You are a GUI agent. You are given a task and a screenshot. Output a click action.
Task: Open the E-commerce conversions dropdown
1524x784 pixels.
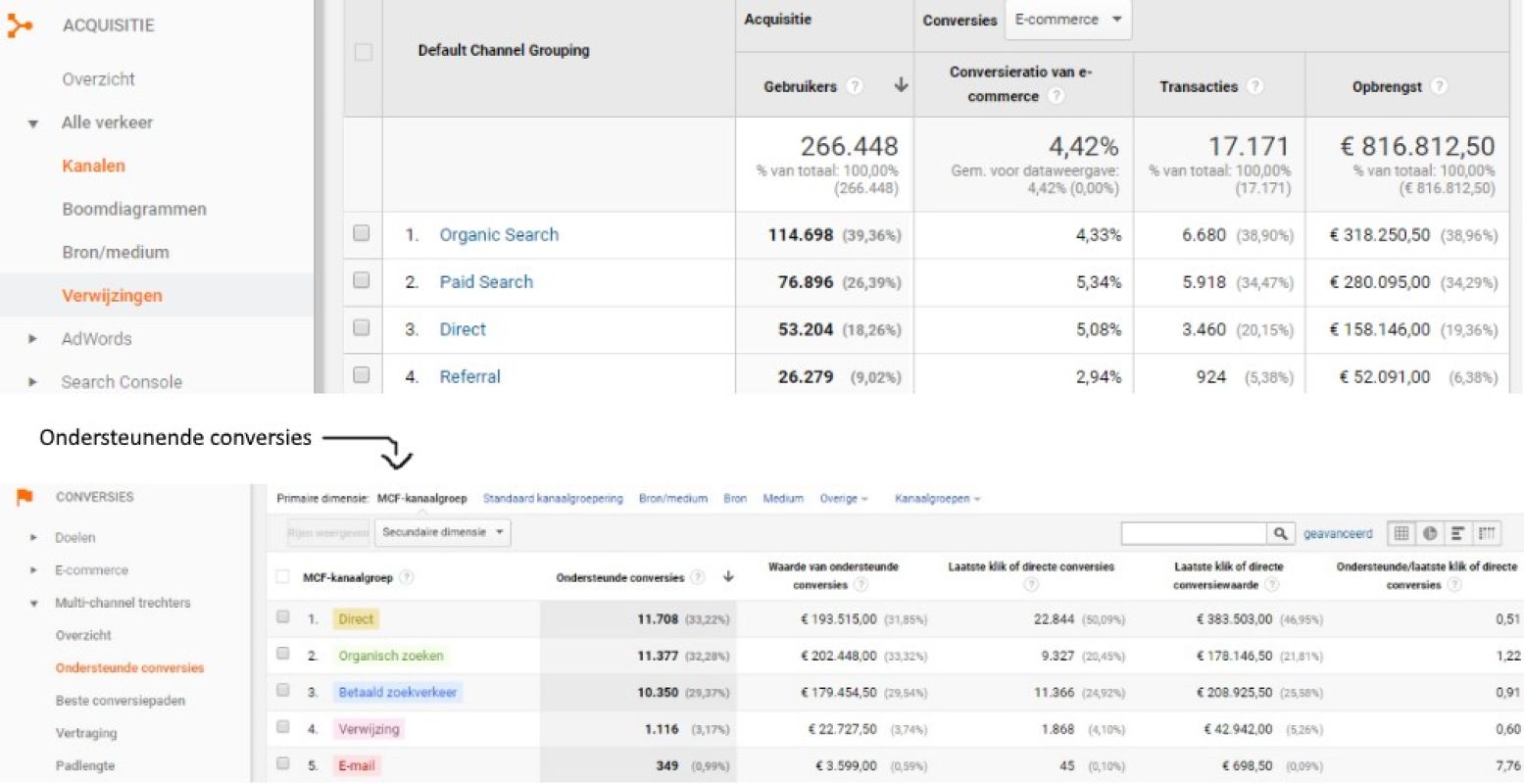point(1068,20)
